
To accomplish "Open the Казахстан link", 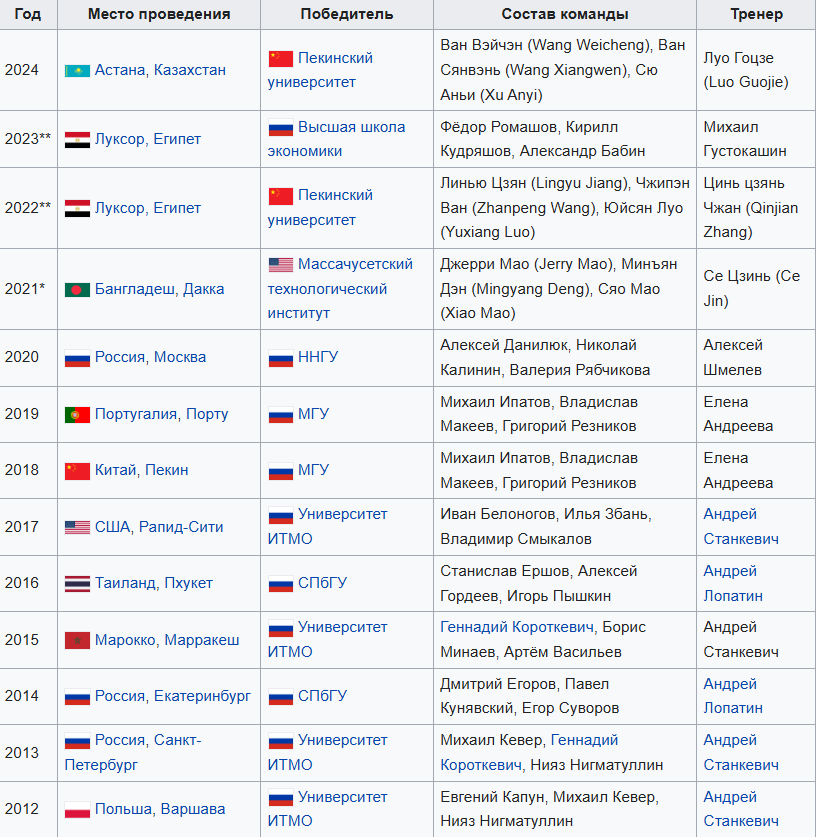I will tap(190, 70).
